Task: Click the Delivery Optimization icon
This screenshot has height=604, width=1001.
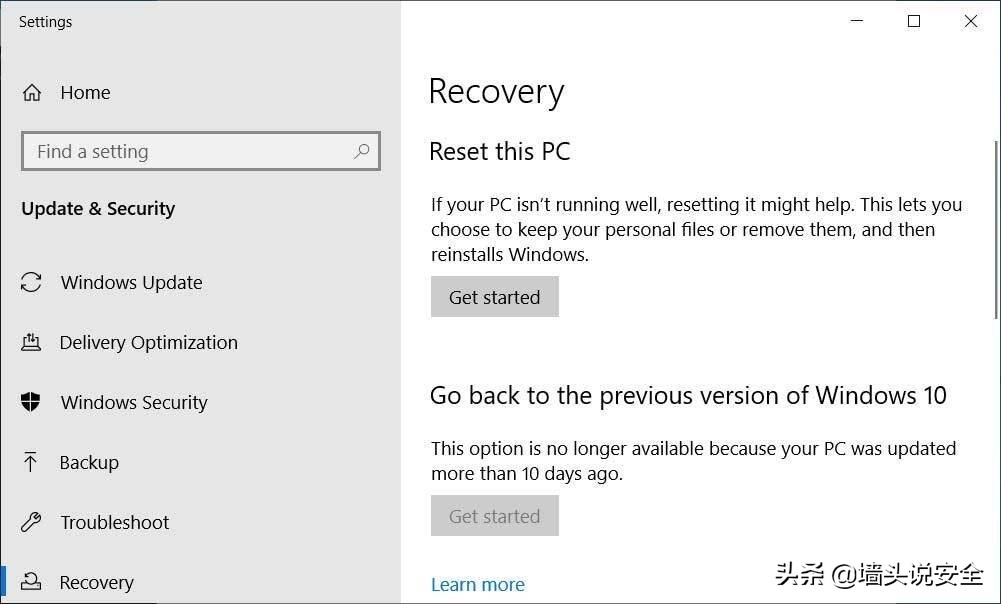Action: [x=31, y=343]
